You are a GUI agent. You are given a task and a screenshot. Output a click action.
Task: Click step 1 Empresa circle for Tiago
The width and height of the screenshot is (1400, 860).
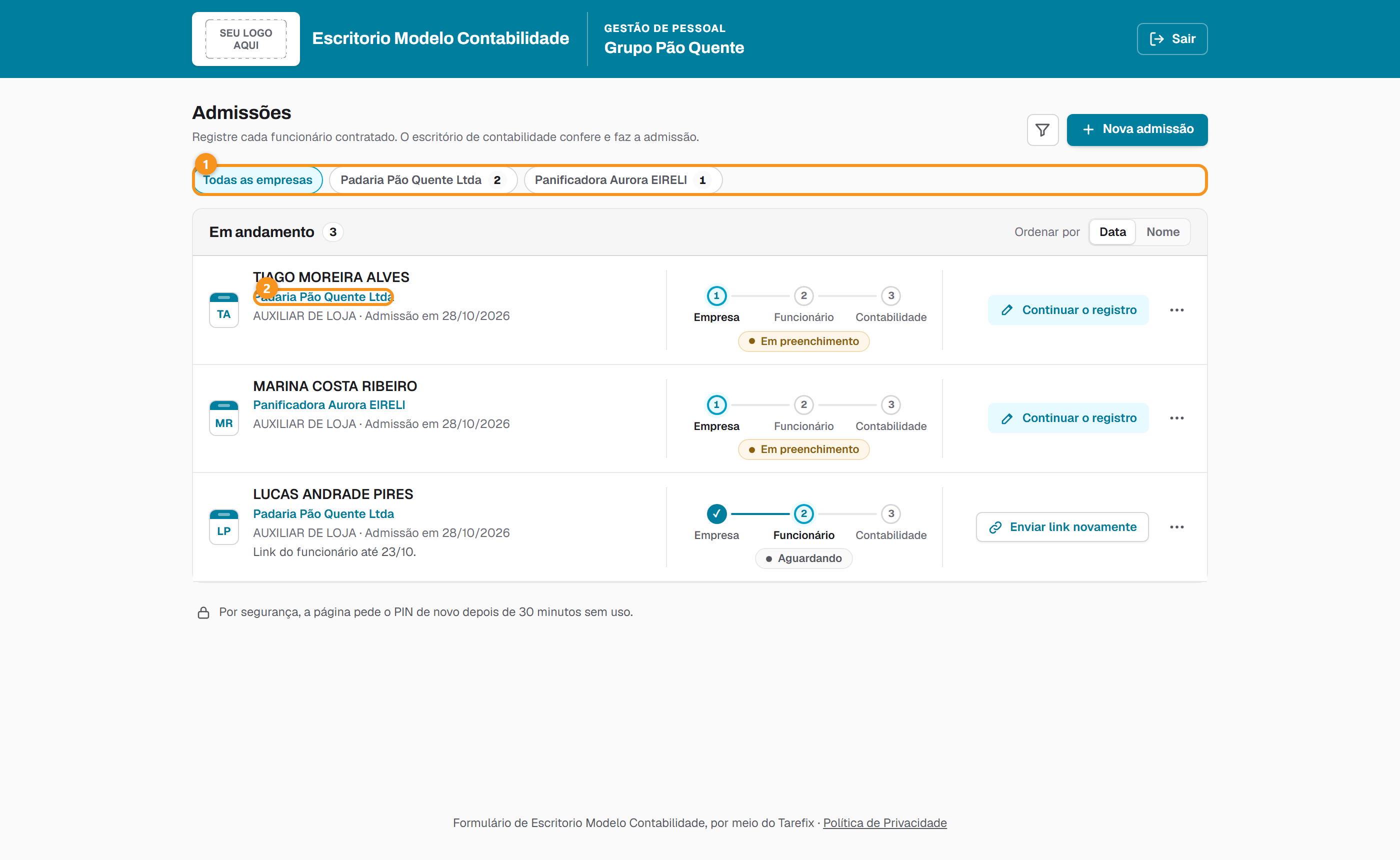coord(716,296)
